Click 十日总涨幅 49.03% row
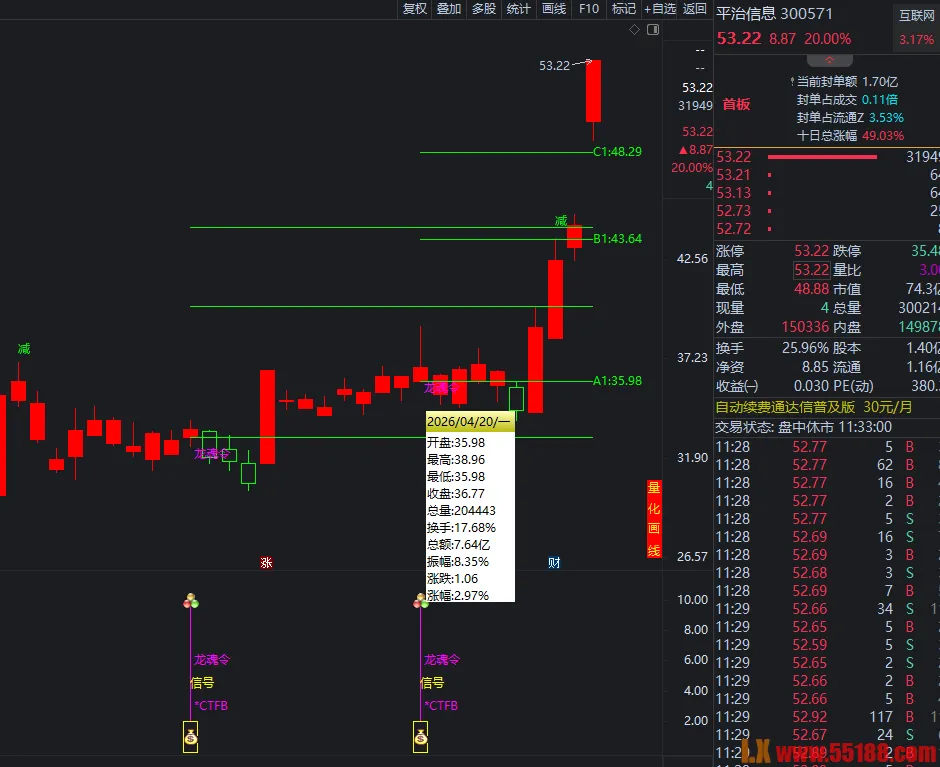The image size is (940, 767). click(x=849, y=136)
